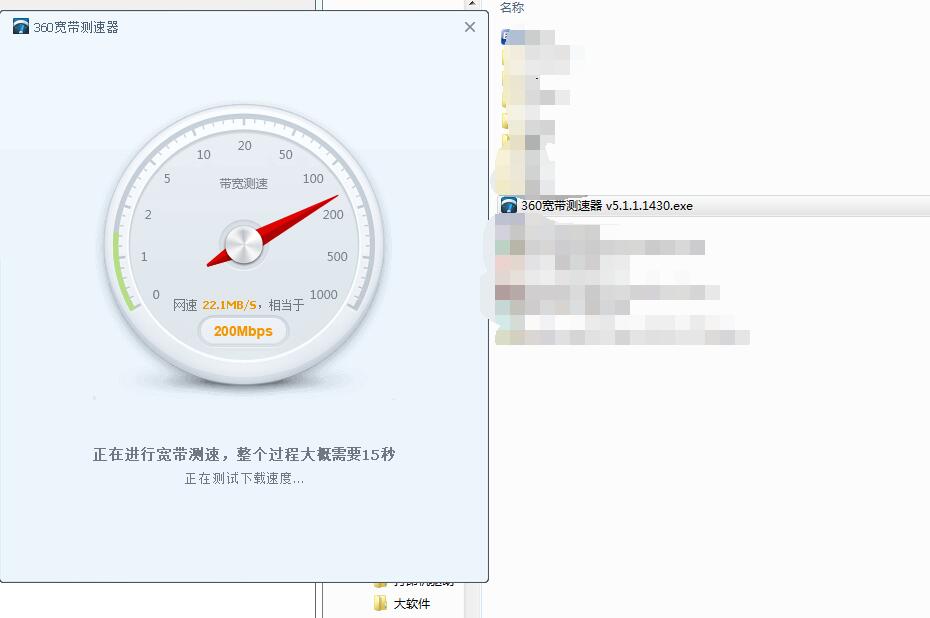The height and width of the screenshot is (618, 930).
Task: Click the 带宽测速 label on the gauge
Action: pyautogui.click(x=243, y=184)
